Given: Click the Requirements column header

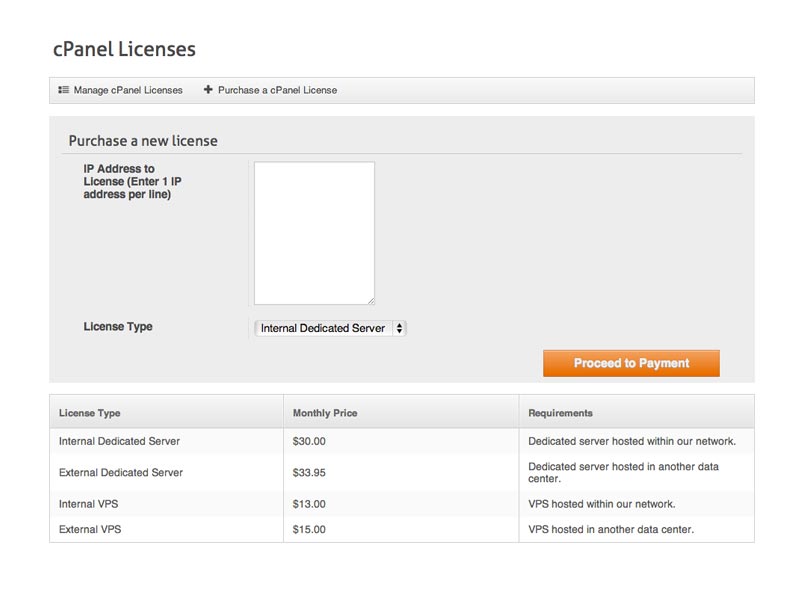Looking at the screenshot, I should coord(636,412).
